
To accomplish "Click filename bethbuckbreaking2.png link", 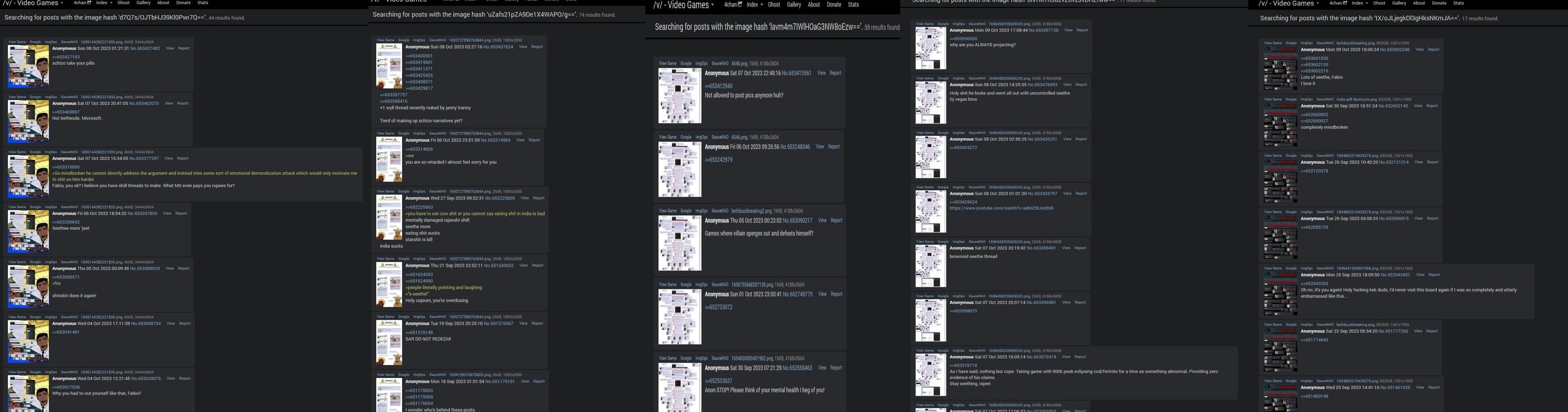I will tap(751, 211).
